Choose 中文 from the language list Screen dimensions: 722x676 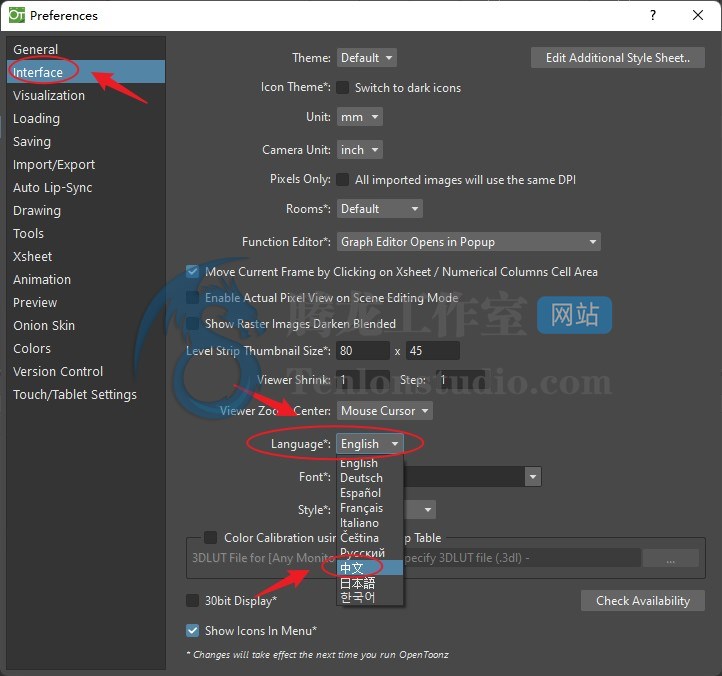click(x=352, y=568)
